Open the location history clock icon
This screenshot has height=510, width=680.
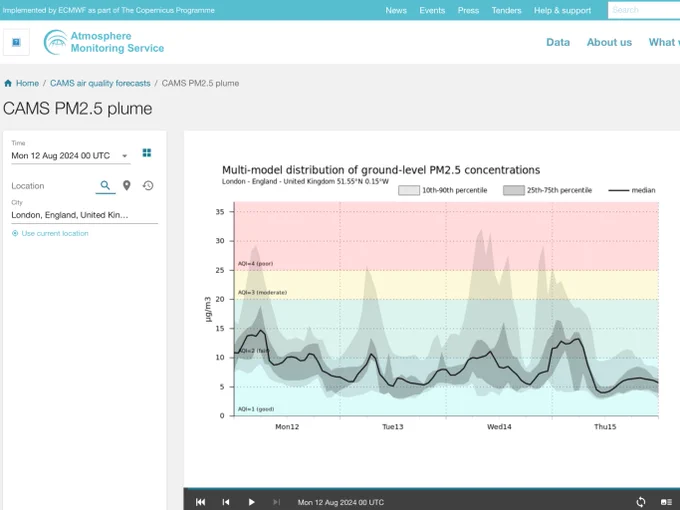[x=148, y=186]
